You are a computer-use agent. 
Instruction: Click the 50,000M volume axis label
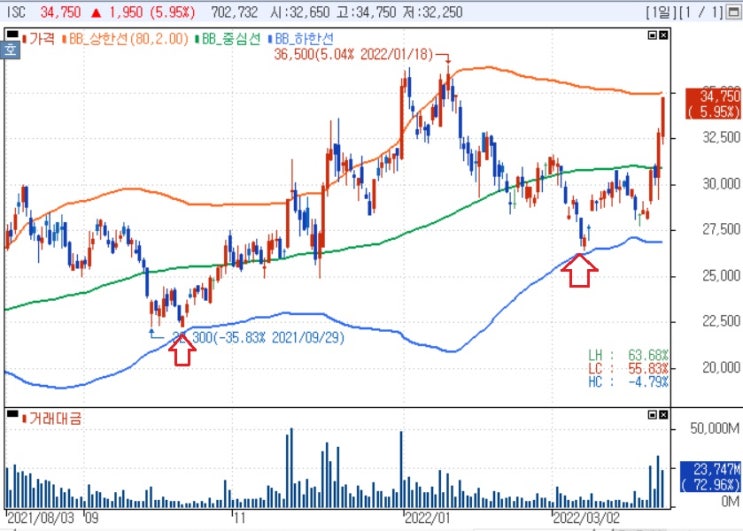pos(715,429)
